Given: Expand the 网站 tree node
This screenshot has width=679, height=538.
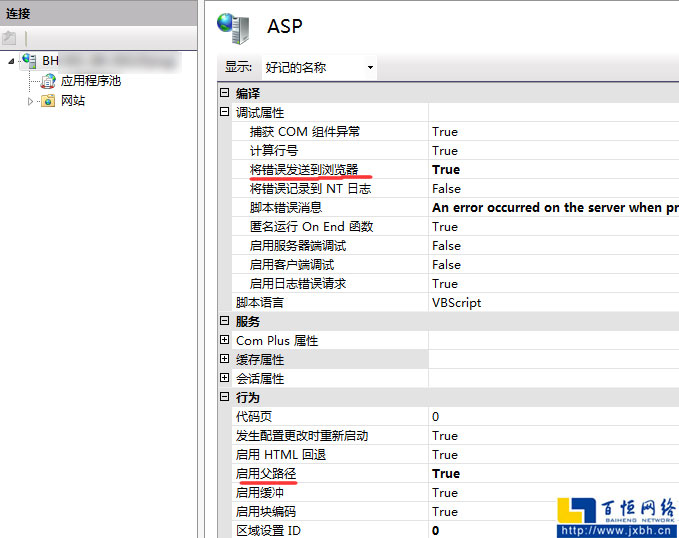Looking at the screenshot, I should point(30,101).
